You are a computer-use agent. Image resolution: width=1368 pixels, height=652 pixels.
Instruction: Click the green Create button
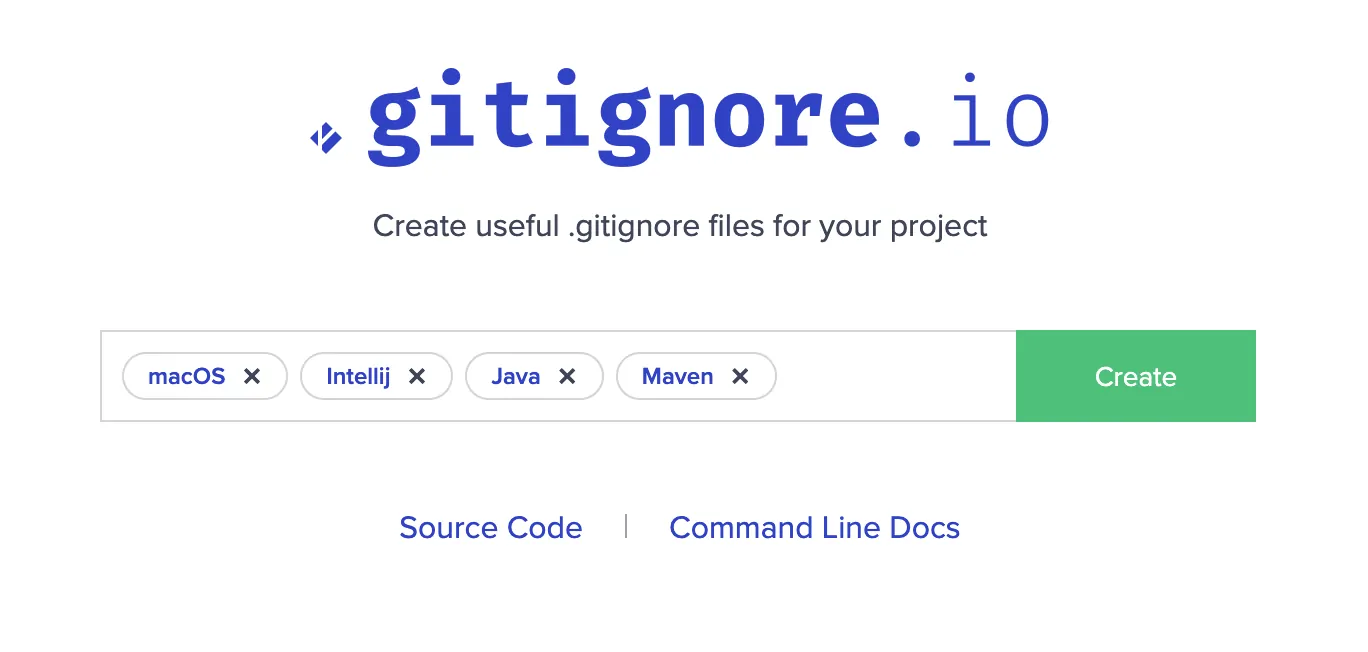pyautogui.click(x=1136, y=376)
